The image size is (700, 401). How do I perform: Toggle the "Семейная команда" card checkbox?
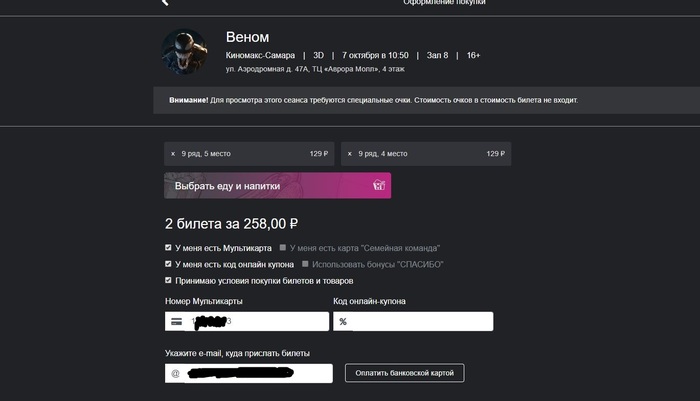pos(284,247)
